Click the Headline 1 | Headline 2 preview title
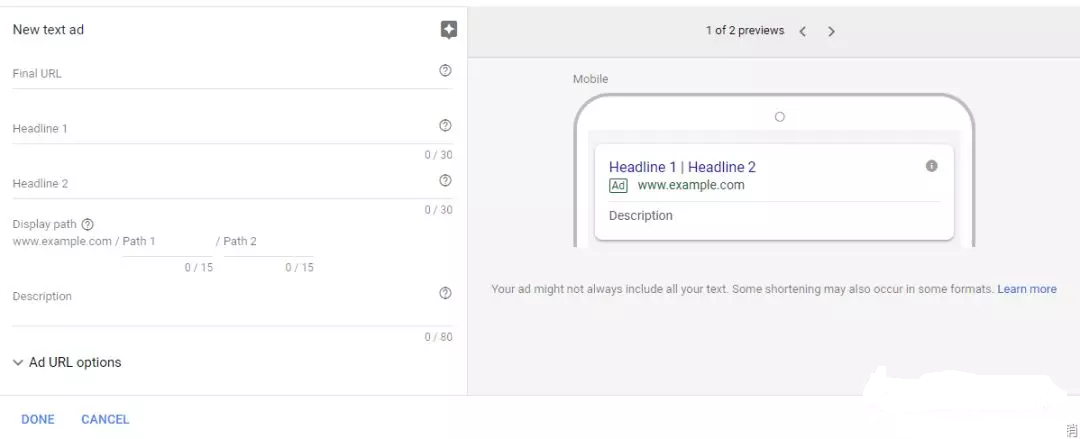 coord(682,167)
